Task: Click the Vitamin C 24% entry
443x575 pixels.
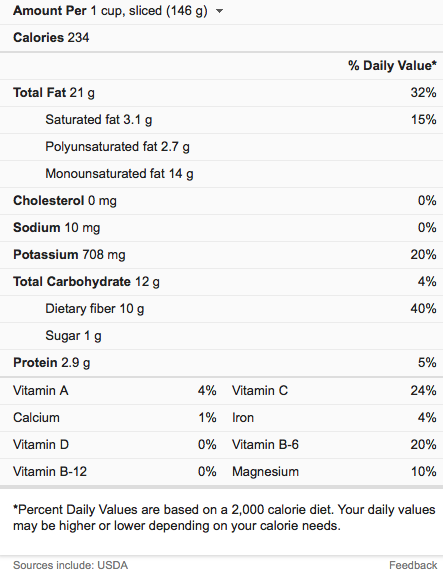Action: (334, 391)
